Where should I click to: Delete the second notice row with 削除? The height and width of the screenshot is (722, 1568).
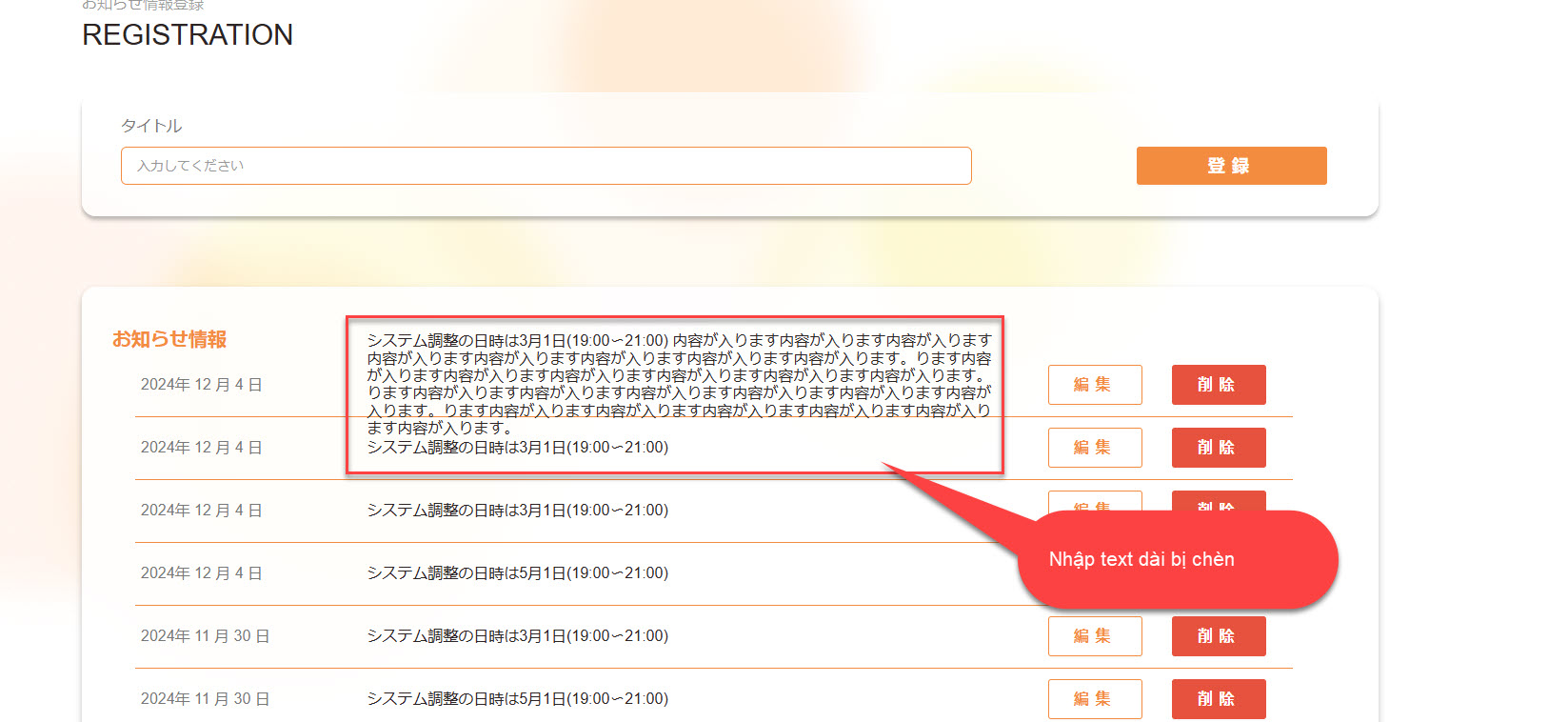click(1218, 448)
